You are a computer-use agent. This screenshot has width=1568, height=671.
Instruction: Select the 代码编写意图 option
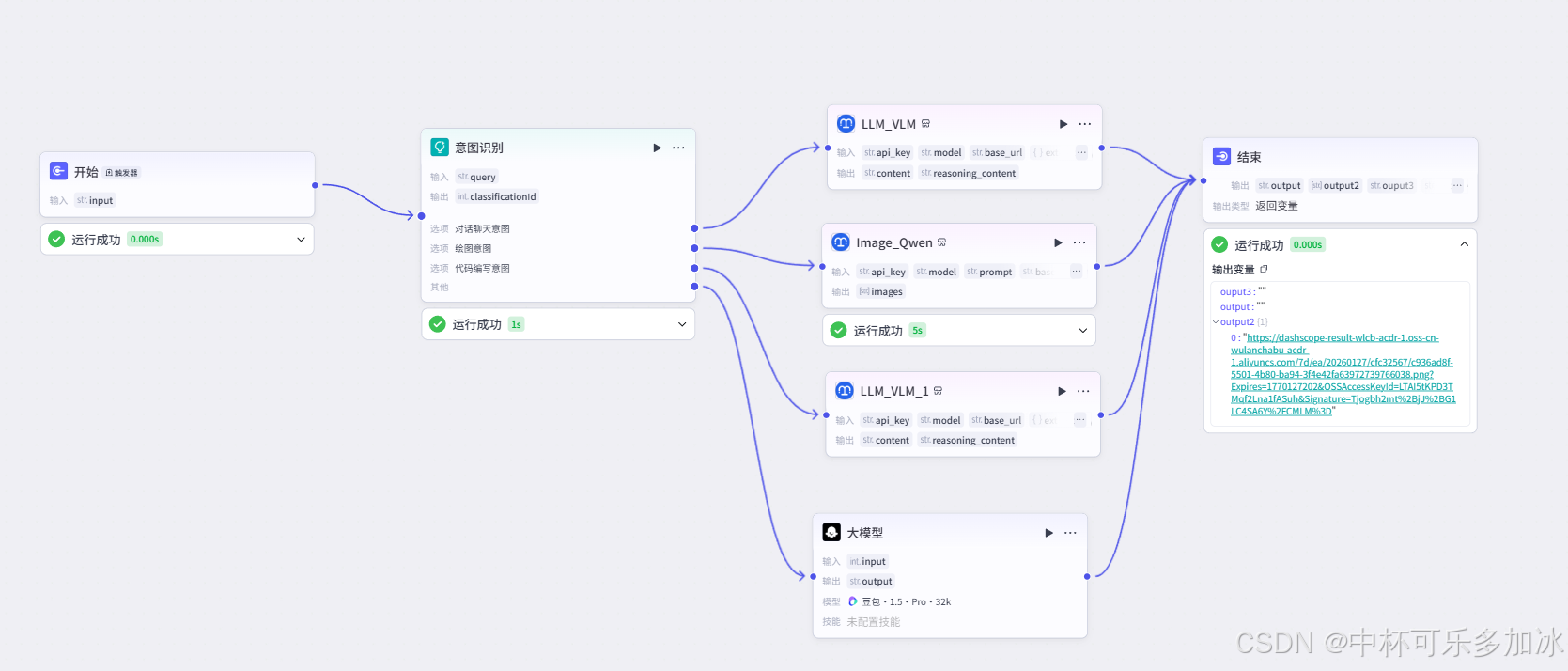tap(482, 268)
